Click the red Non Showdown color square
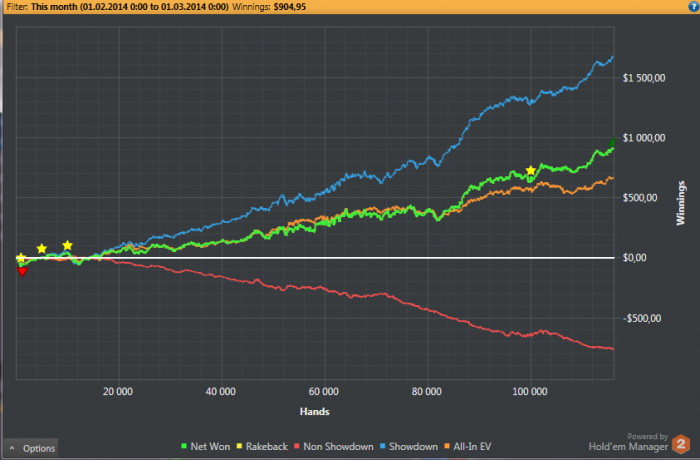This screenshot has height=460, width=700. 297,446
